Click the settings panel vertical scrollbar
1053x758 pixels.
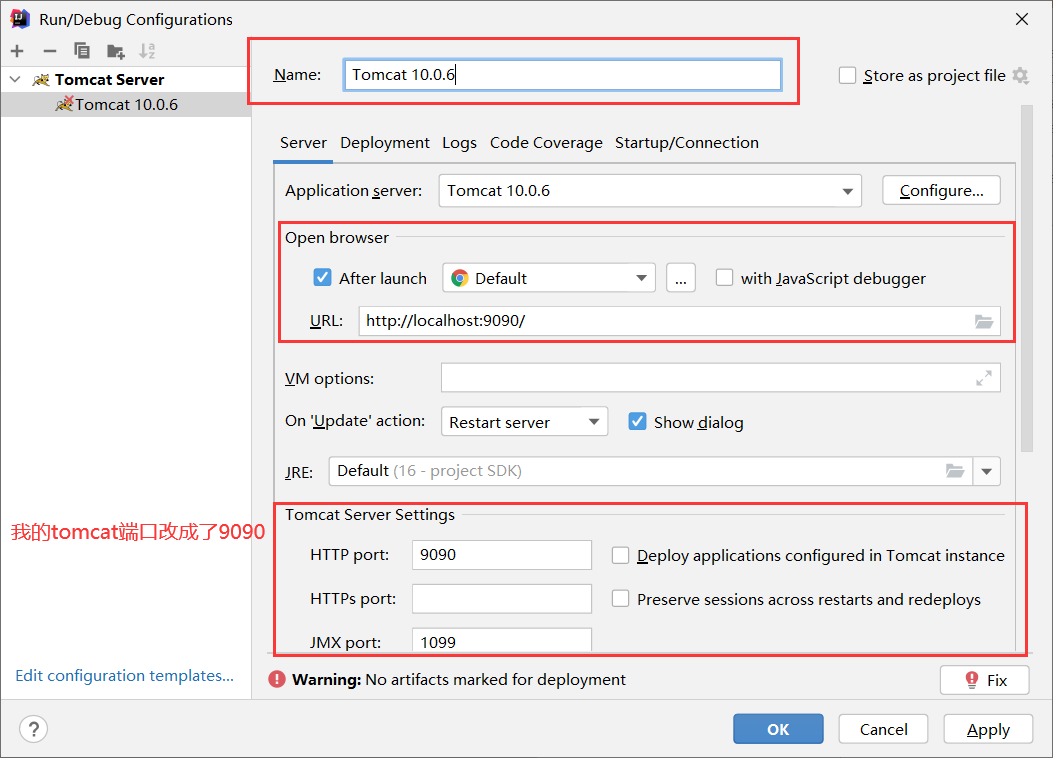point(1026,279)
